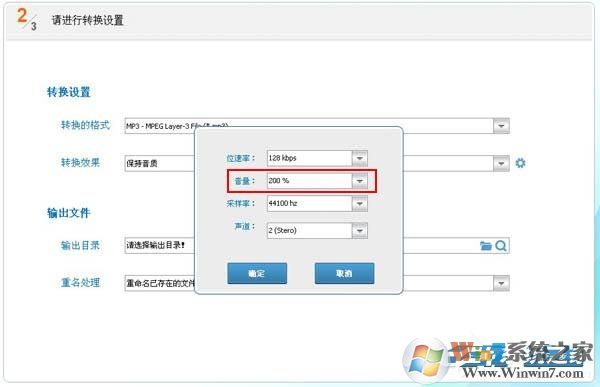Click the 位速率 label in dialog
Image resolution: width=600 pixels, height=387 pixels.
(241, 158)
